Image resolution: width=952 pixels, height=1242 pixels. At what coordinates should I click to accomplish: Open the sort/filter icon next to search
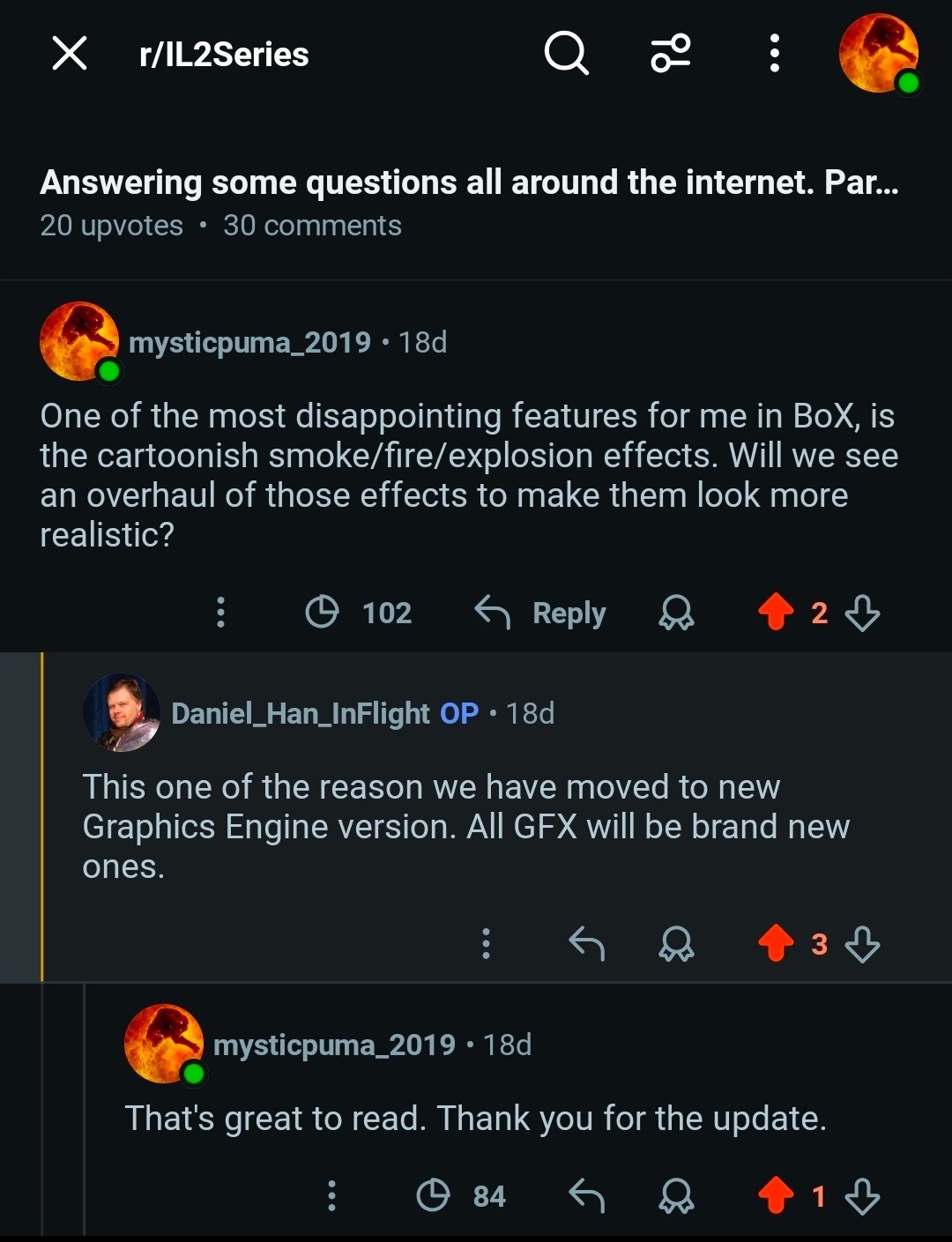[x=670, y=55]
